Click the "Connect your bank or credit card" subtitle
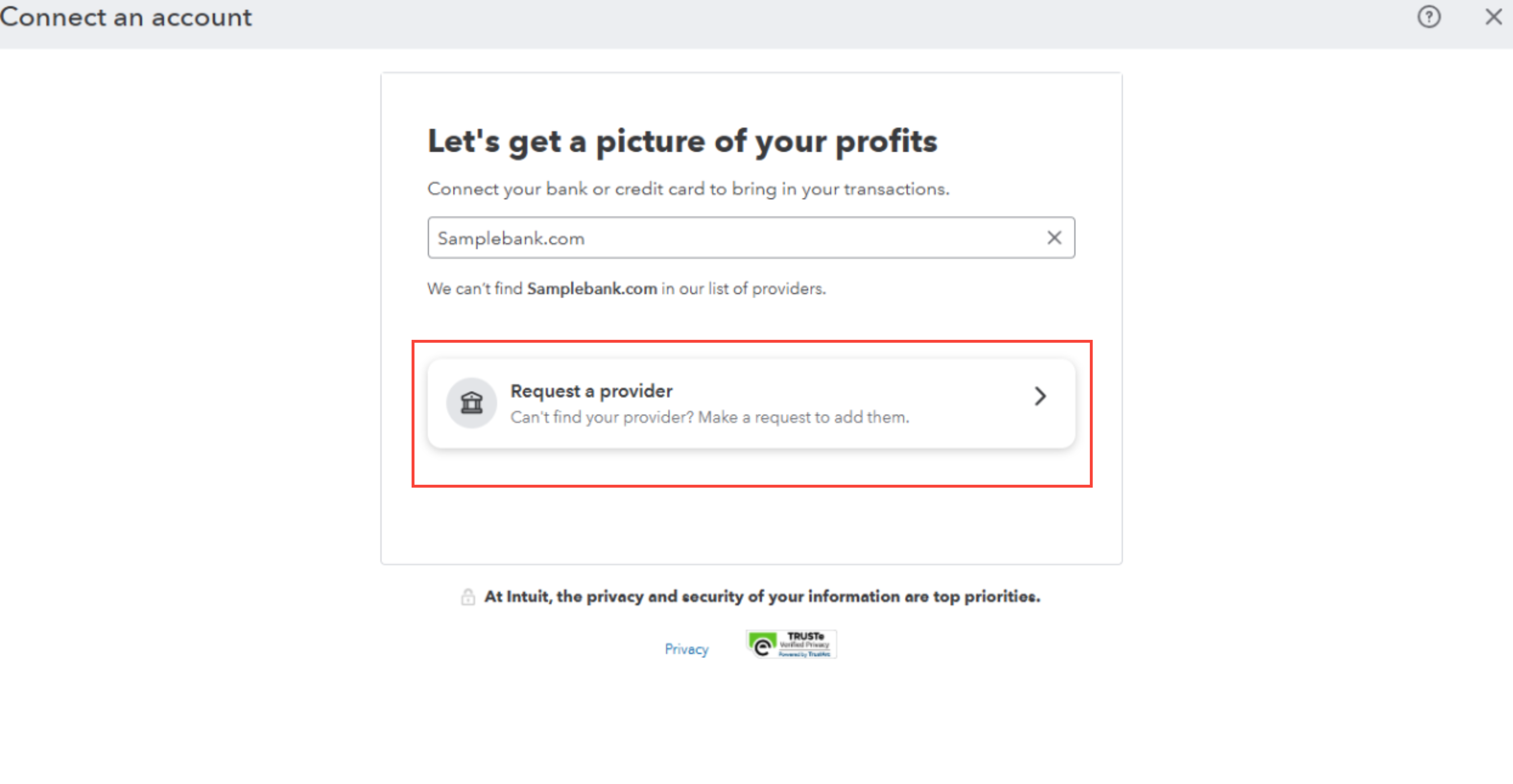This screenshot has width=1513, height=784. point(688,189)
